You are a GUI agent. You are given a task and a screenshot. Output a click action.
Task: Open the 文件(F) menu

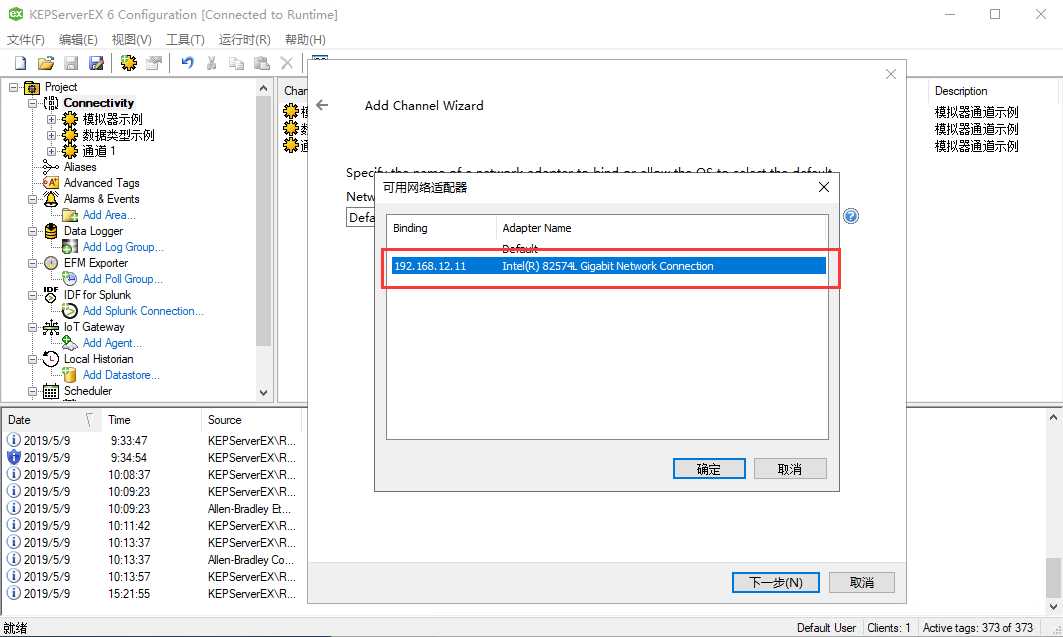coord(26,40)
